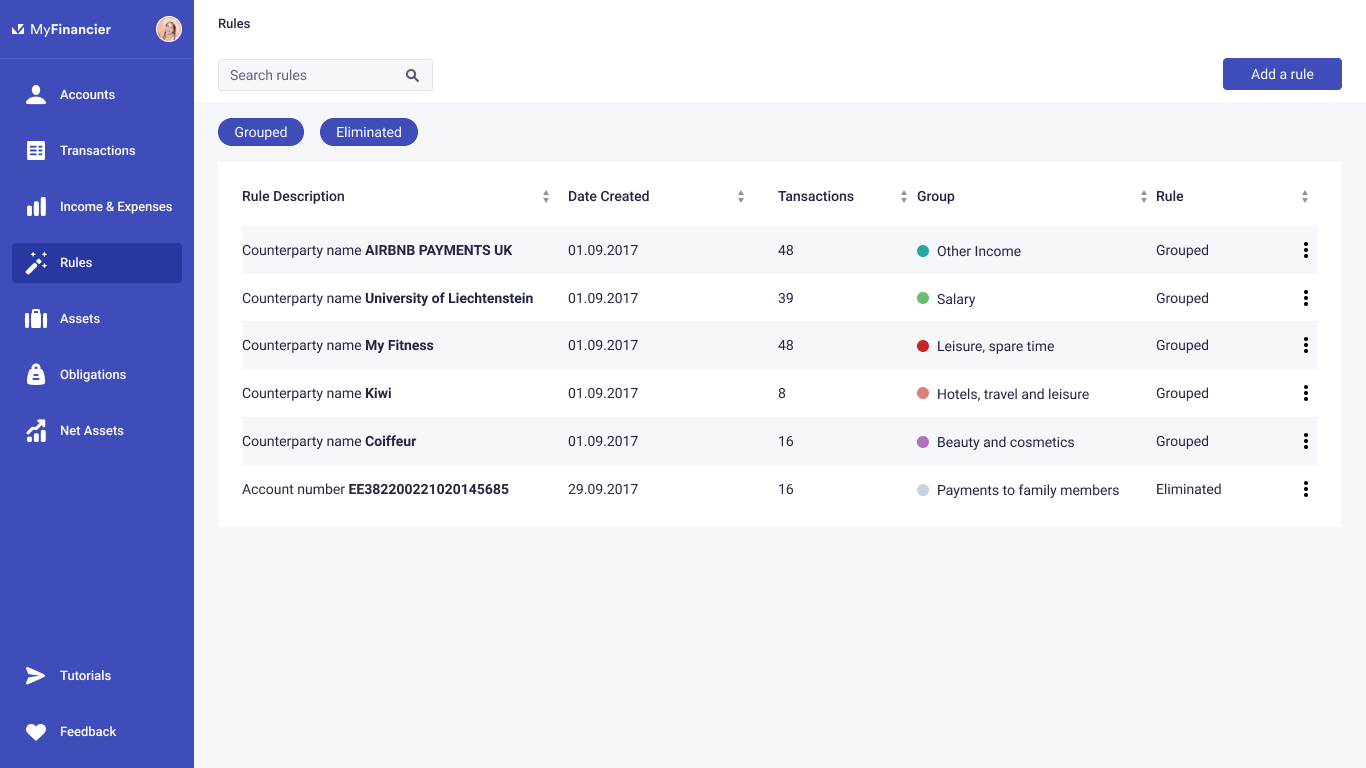Click the Accounts person icon in sidebar
The height and width of the screenshot is (768, 1366).
point(36,95)
